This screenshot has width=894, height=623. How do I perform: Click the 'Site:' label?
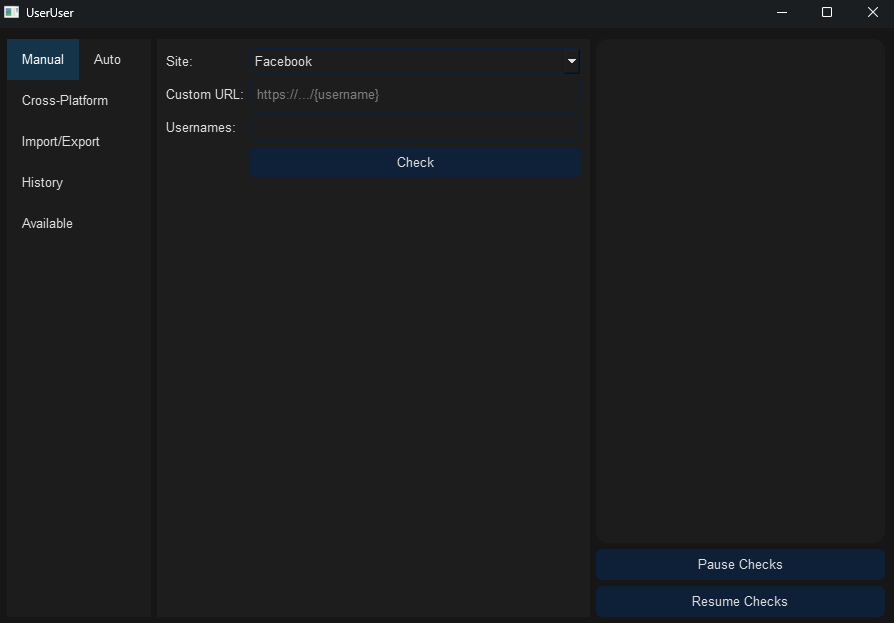[179, 62]
